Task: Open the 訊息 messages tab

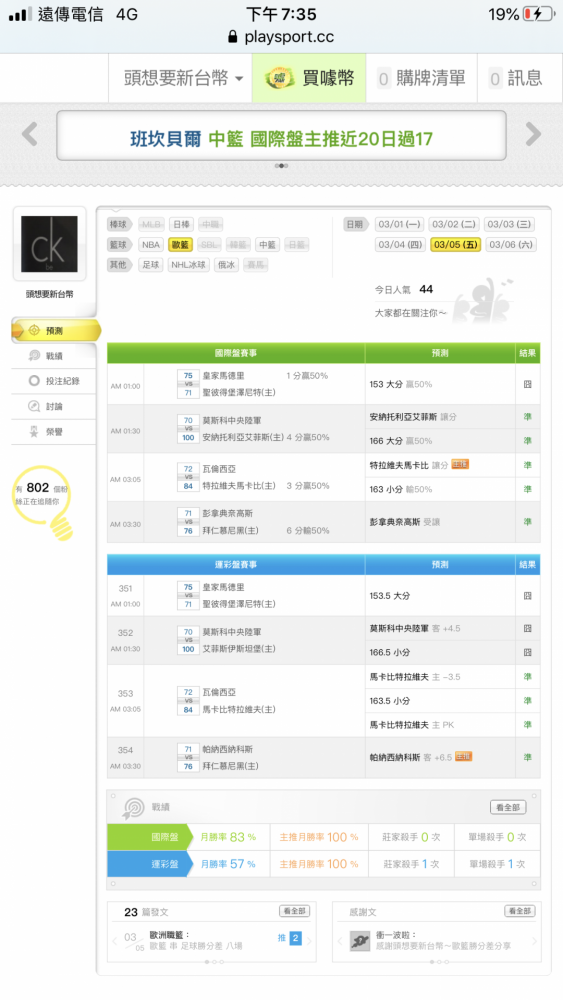Action: (515, 78)
